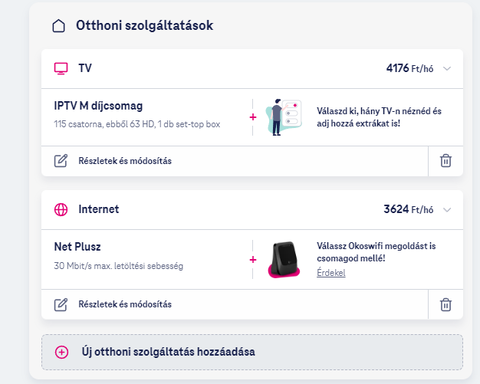The height and width of the screenshot is (384, 480).
Task: Click the pink plus sign beside router image
Action: [x=253, y=259]
